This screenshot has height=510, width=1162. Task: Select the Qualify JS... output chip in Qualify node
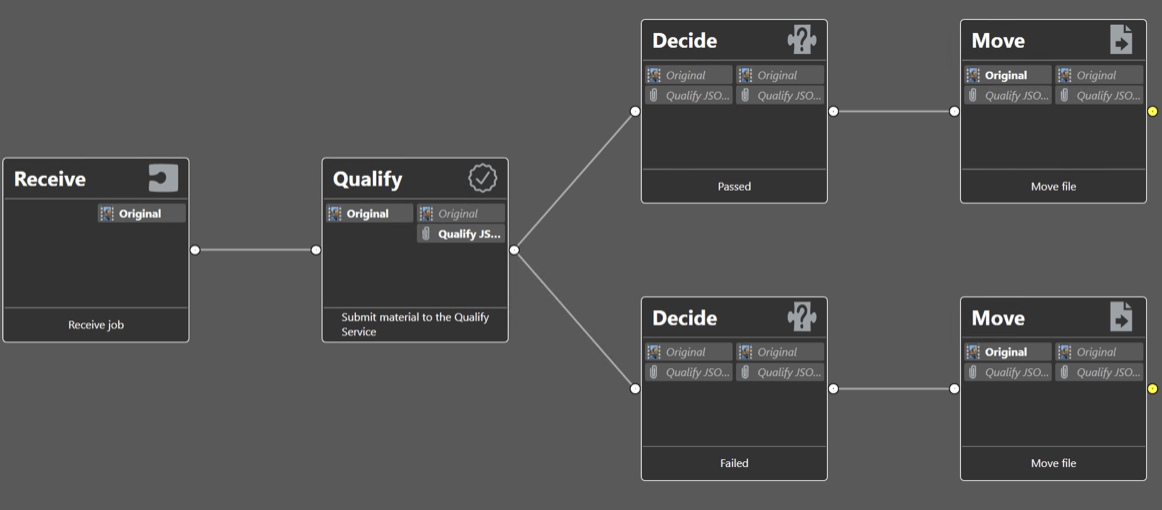click(x=461, y=234)
